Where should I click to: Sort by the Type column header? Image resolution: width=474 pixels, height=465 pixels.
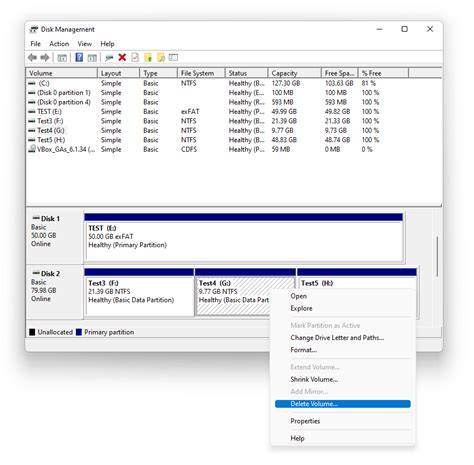tap(158, 73)
